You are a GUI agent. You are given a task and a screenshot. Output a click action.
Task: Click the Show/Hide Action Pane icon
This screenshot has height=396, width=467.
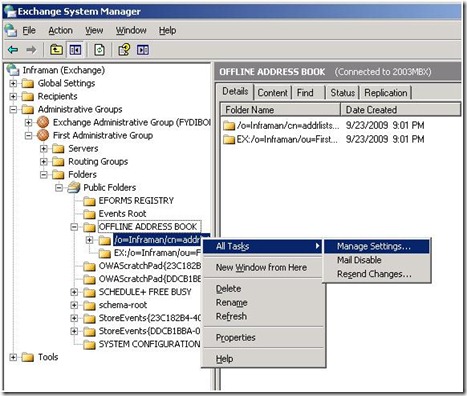click(143, 50)
